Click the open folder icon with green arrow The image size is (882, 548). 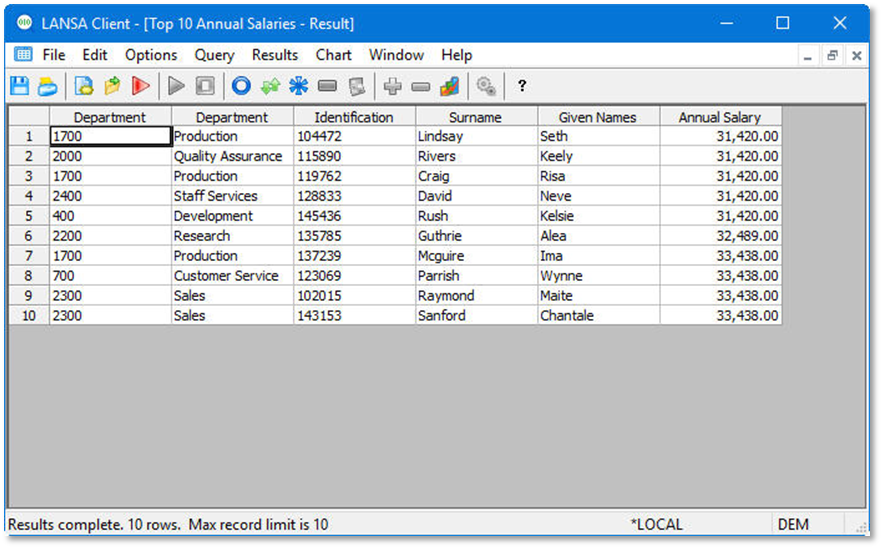pyautogui.click(x=112, y=86)
